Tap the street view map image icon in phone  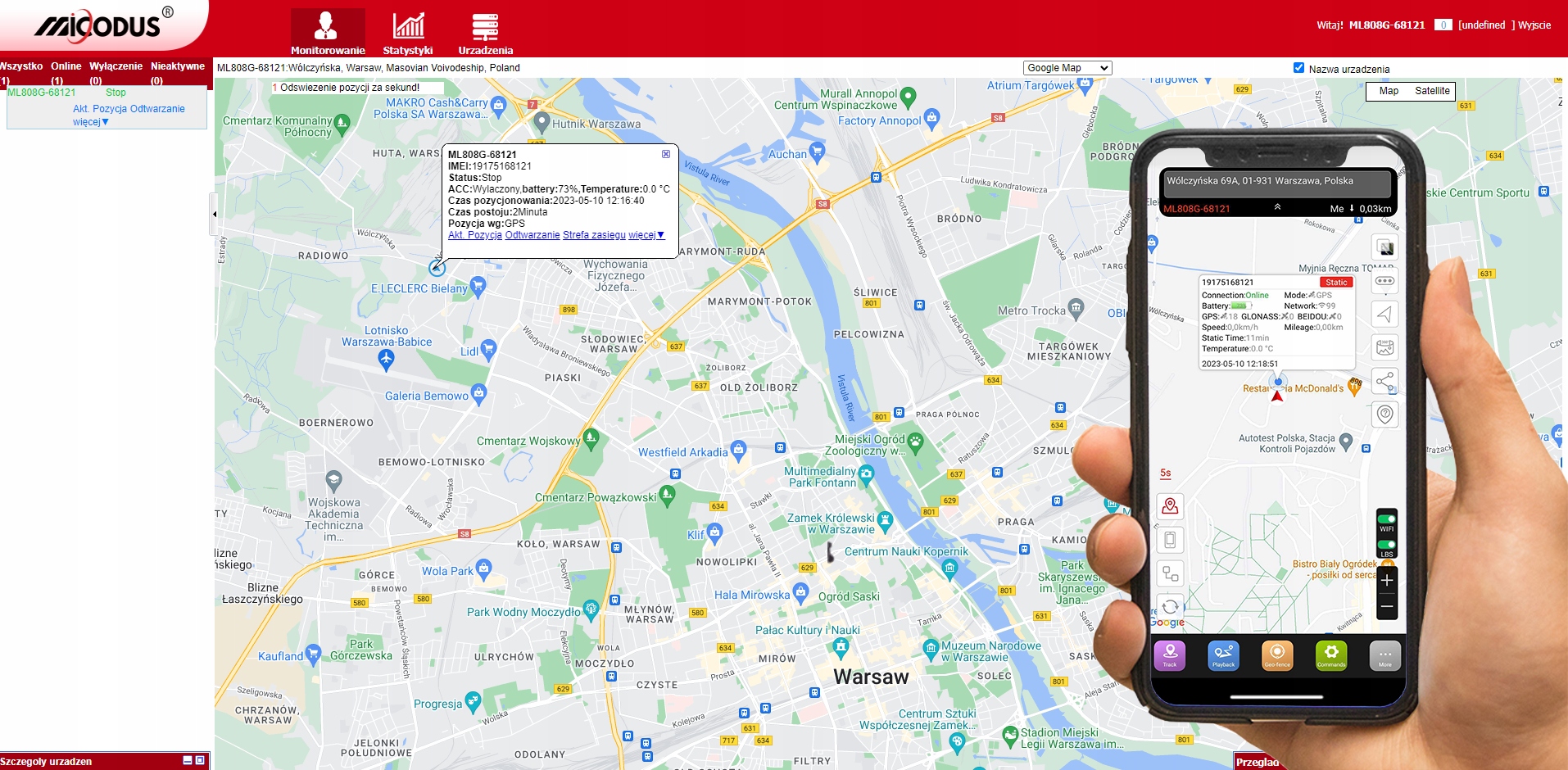pos(1385,348)
